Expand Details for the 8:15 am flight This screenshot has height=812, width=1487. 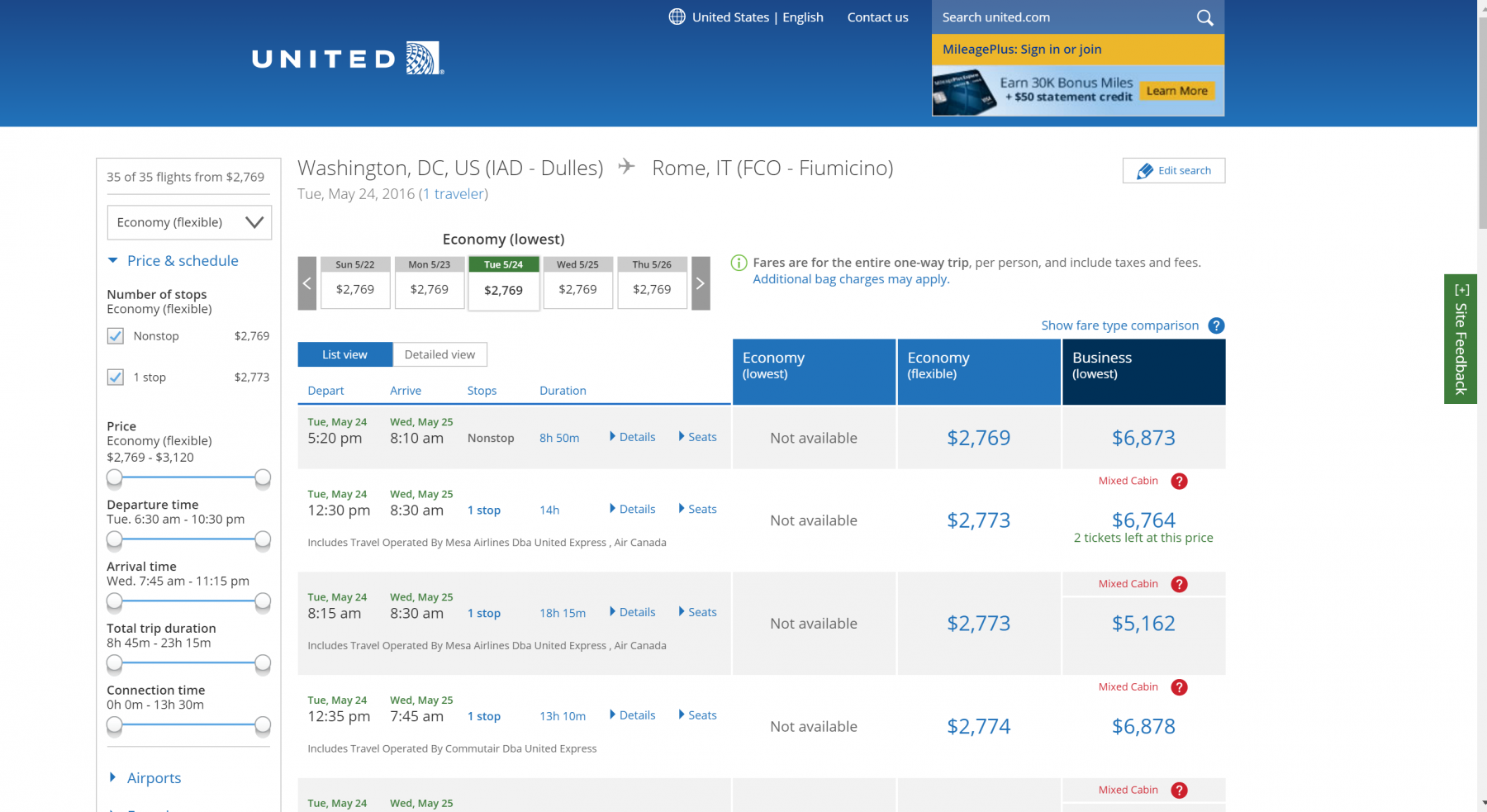coord(633,612)
